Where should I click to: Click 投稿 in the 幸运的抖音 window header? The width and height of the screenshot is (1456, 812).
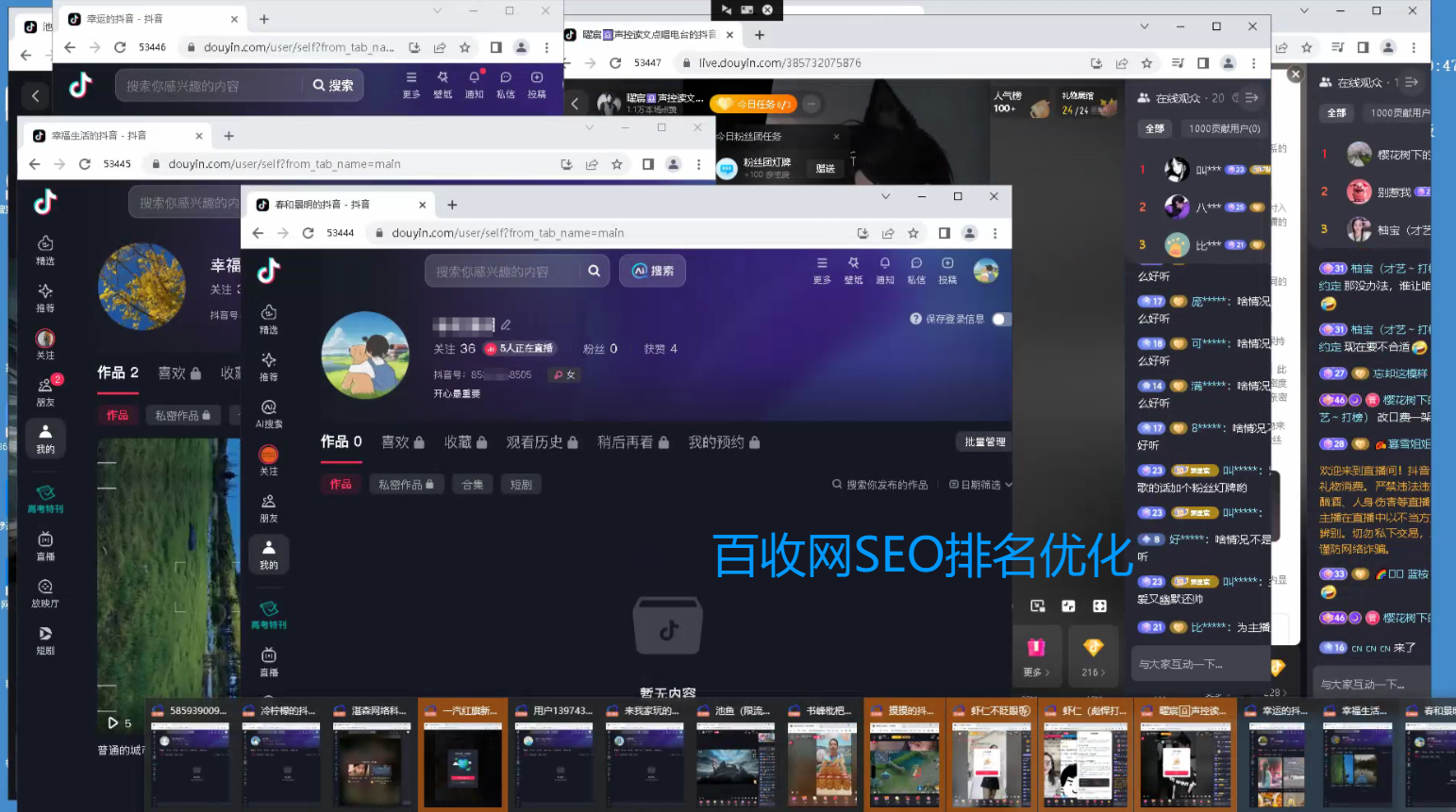click(x=537, y=84)
